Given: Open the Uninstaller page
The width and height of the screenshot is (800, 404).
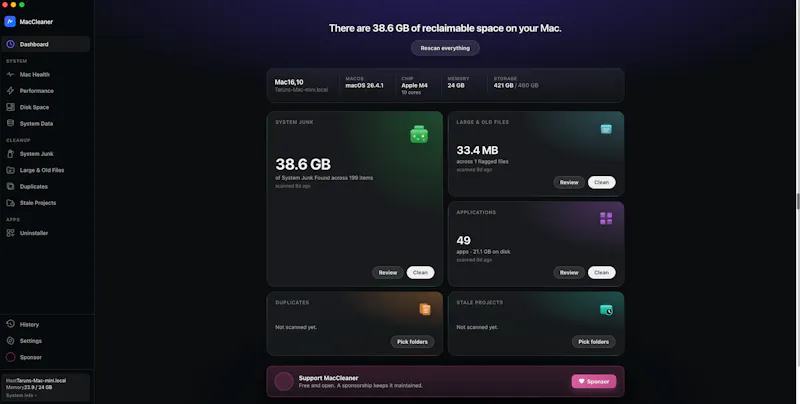Looking at the screenshot, I should click(x=45, y=233).
